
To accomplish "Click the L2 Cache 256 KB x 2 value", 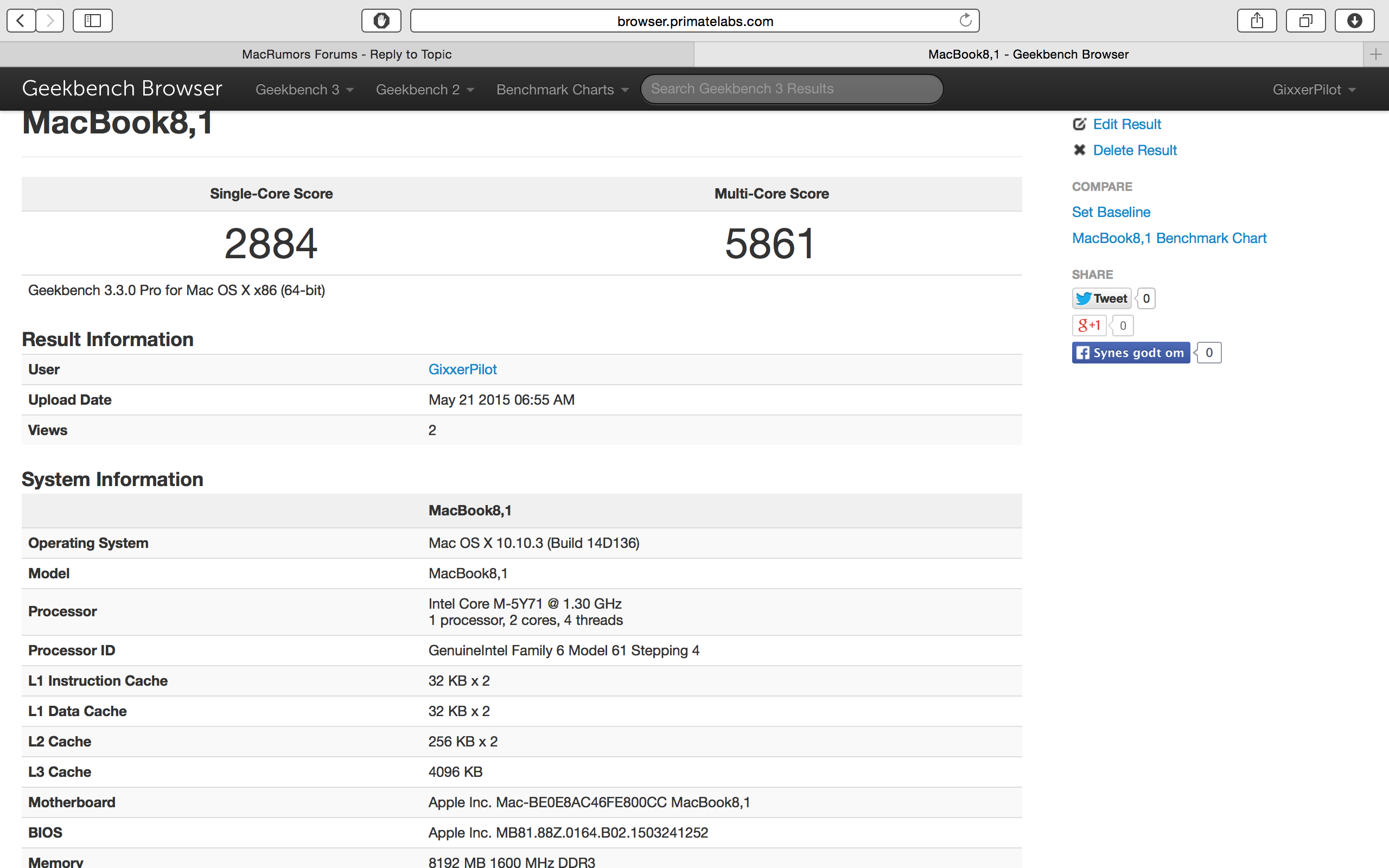I will point(463,741).
